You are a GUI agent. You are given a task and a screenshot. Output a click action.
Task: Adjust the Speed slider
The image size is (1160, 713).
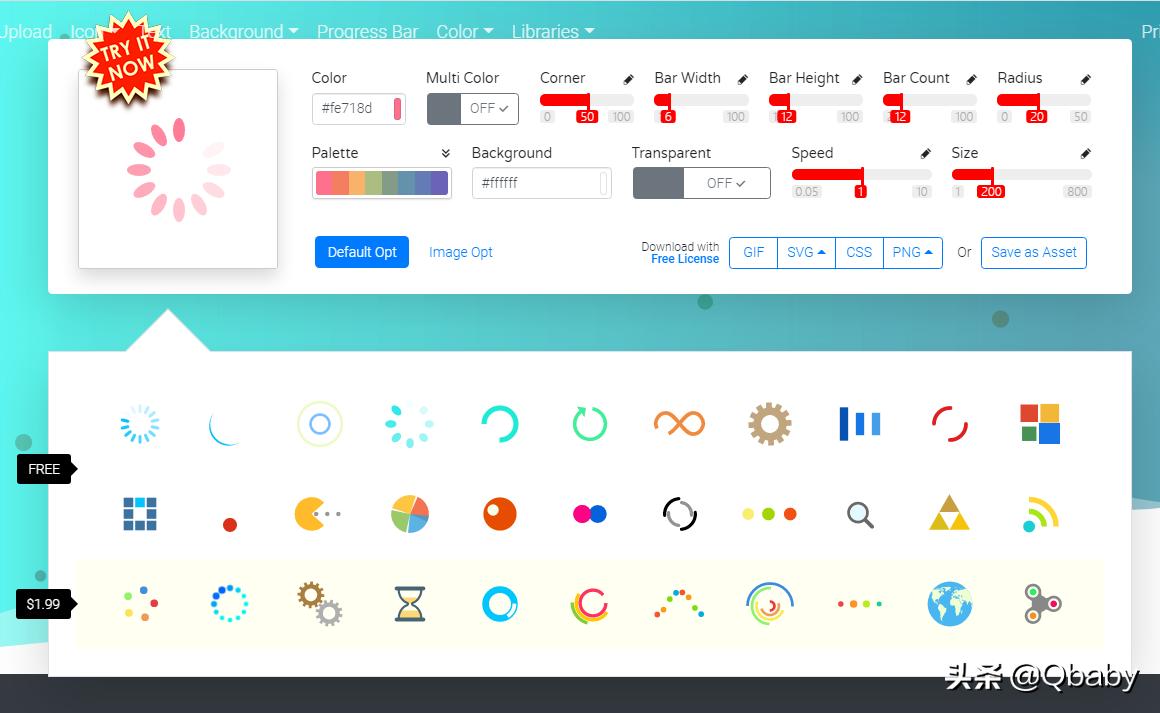tap(862, 175)
